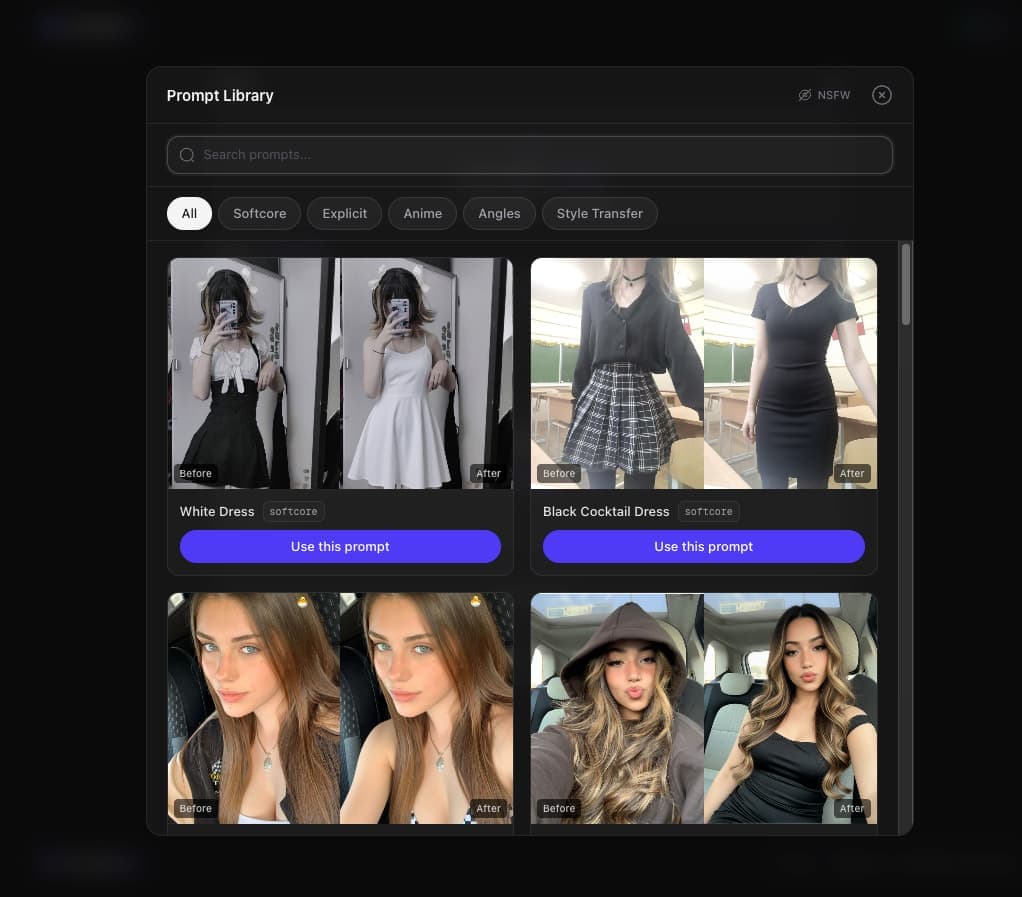Show the Anime category prompts

tap(422, 213)
